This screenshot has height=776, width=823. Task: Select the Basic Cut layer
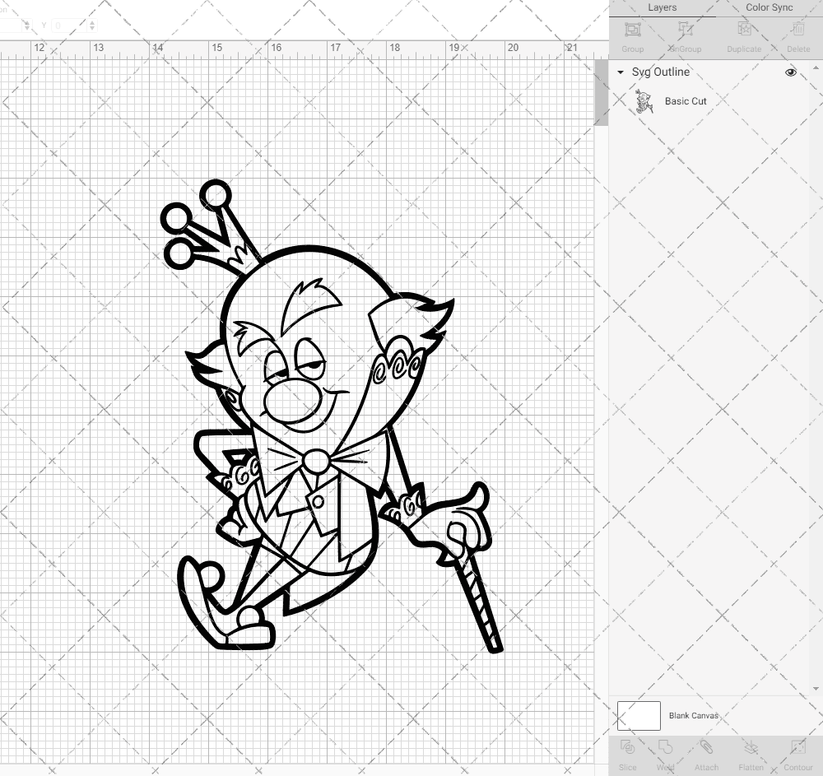(x=684, y=101)
